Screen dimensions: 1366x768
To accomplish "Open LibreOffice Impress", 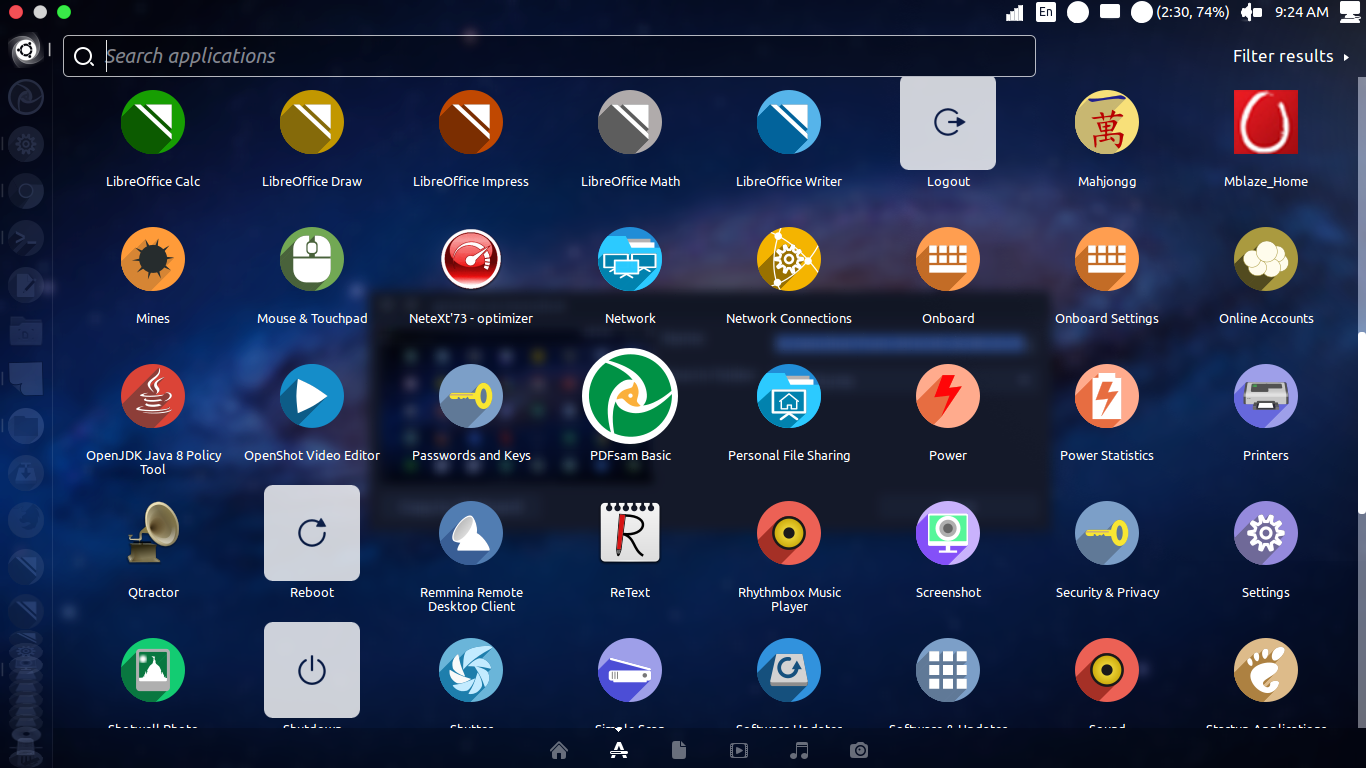I will tap(471, 122).
